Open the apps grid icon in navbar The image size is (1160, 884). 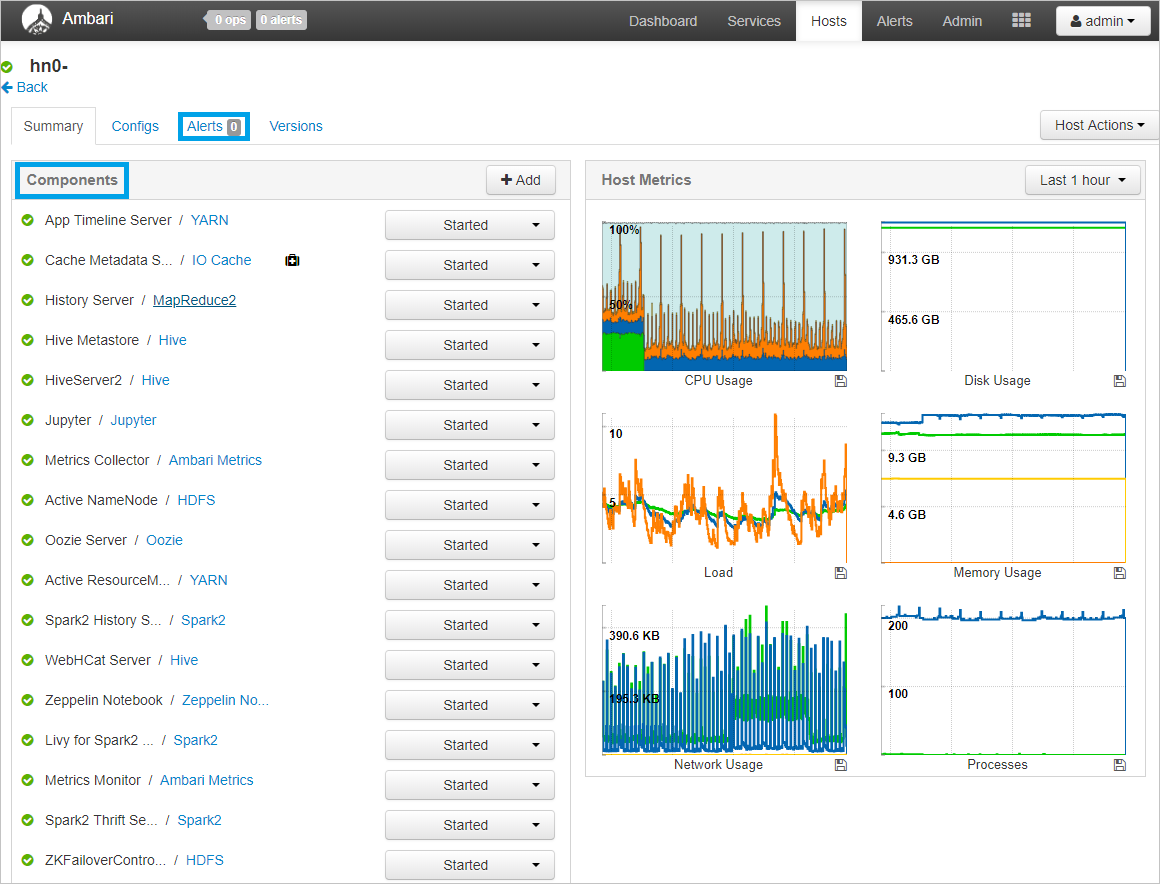click(x=1021, y=21)
